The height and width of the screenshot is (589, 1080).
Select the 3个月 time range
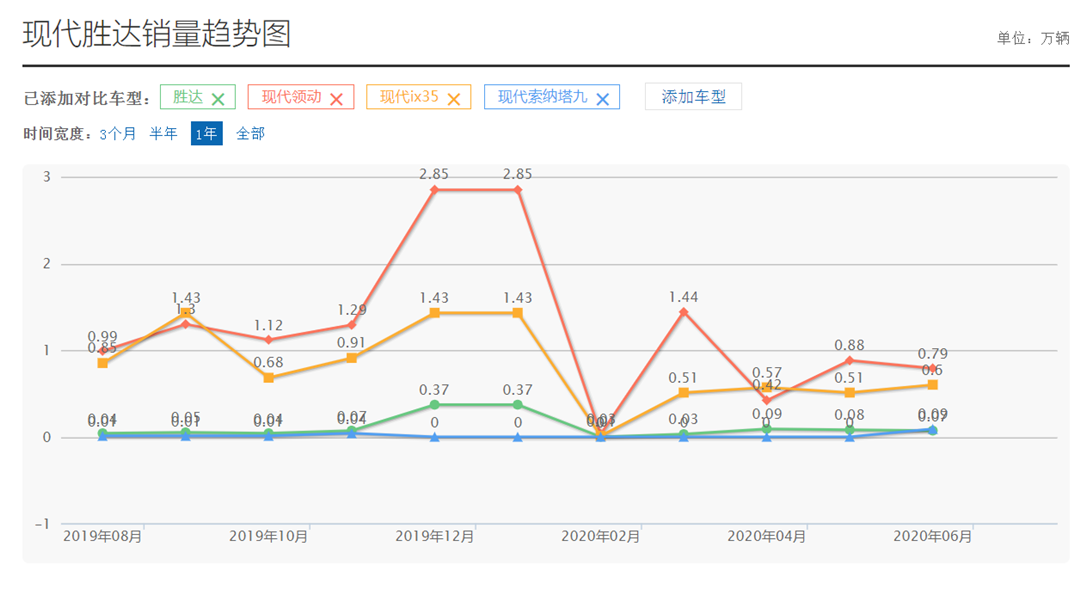point(118,133)
